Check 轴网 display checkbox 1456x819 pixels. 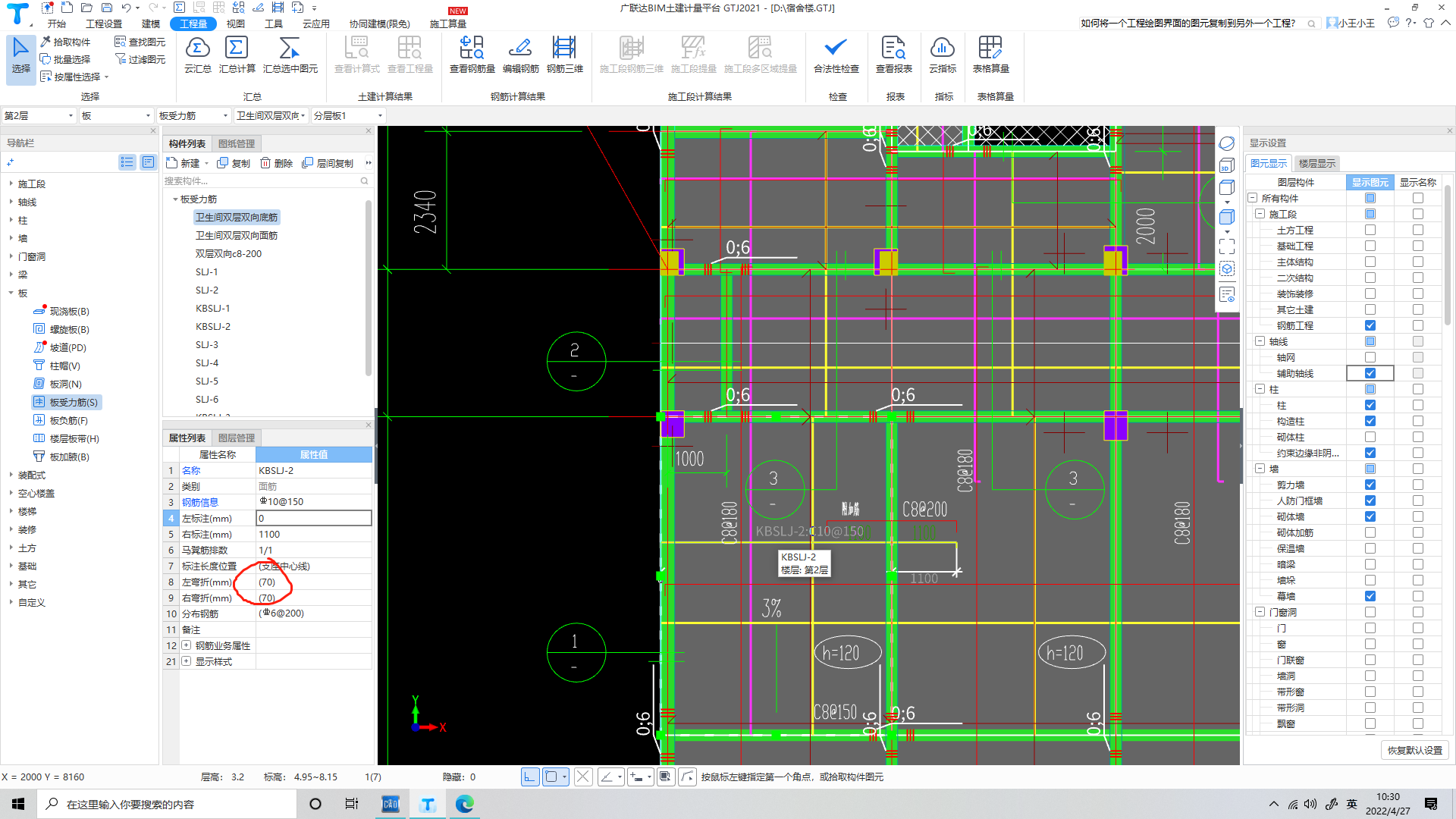click(1370, 357)
